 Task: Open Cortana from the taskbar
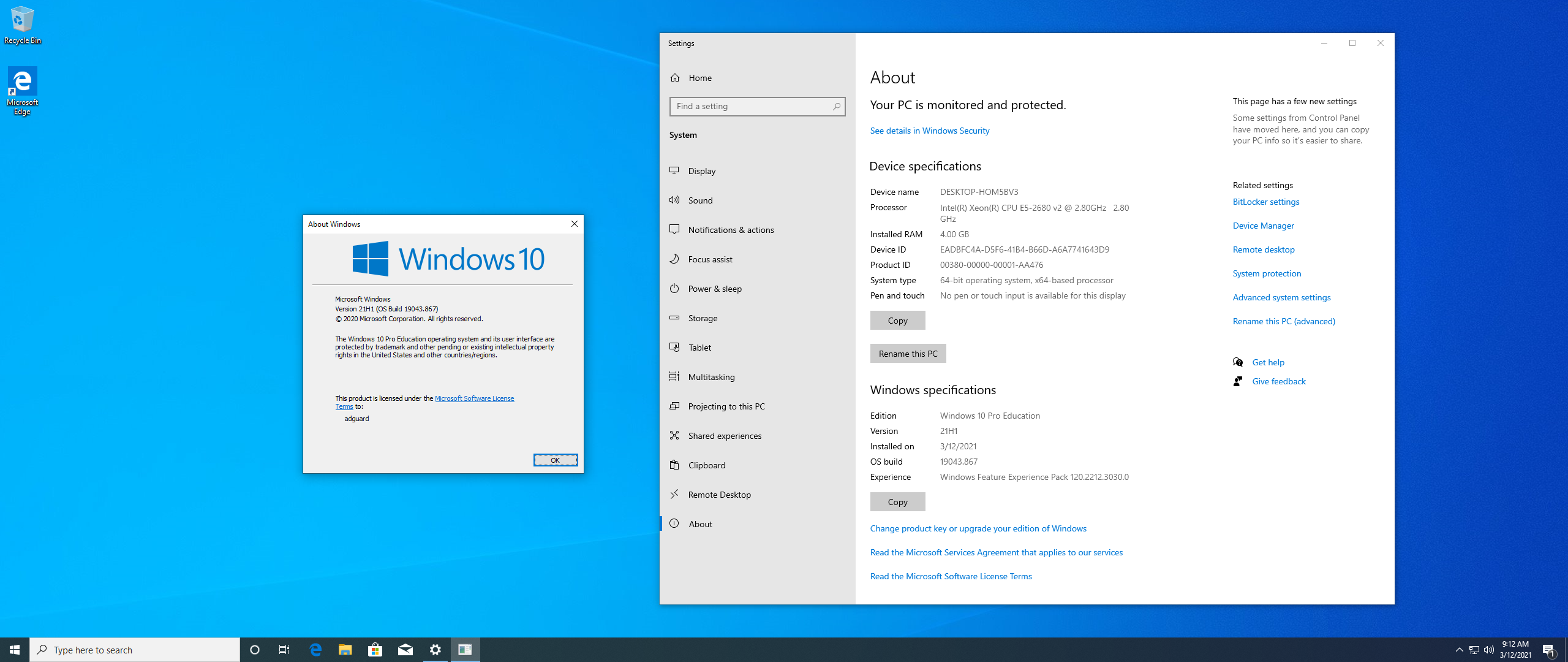255,650
